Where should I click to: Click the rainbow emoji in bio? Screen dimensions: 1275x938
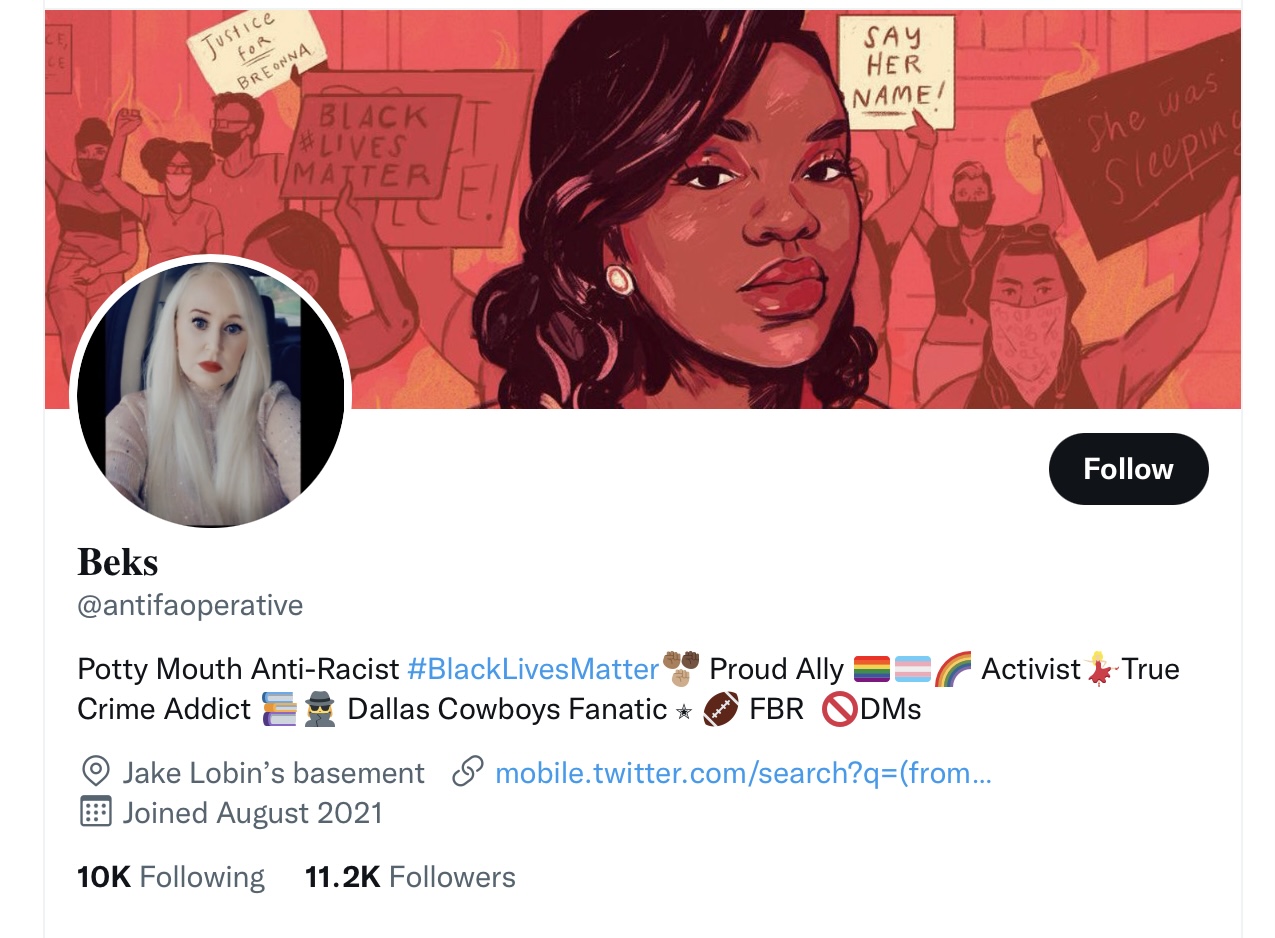click(x=953, y=668)
